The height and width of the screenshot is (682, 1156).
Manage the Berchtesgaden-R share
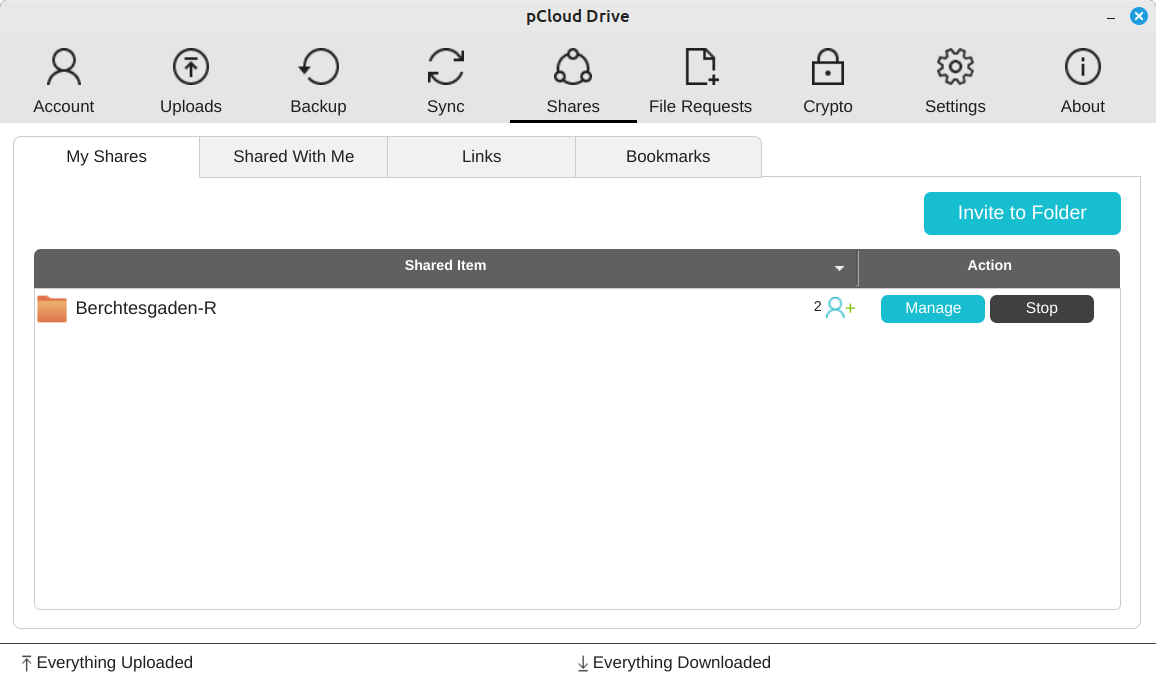point(933,308)
